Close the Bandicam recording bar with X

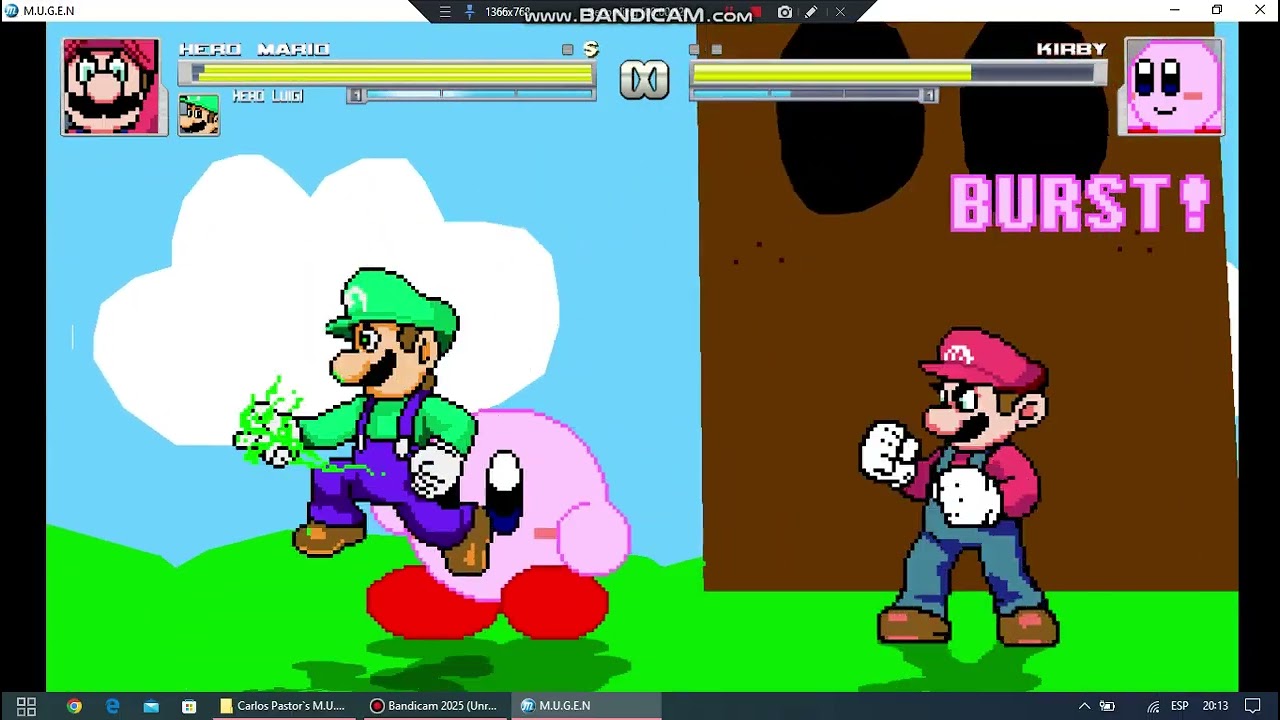point(840,12)
